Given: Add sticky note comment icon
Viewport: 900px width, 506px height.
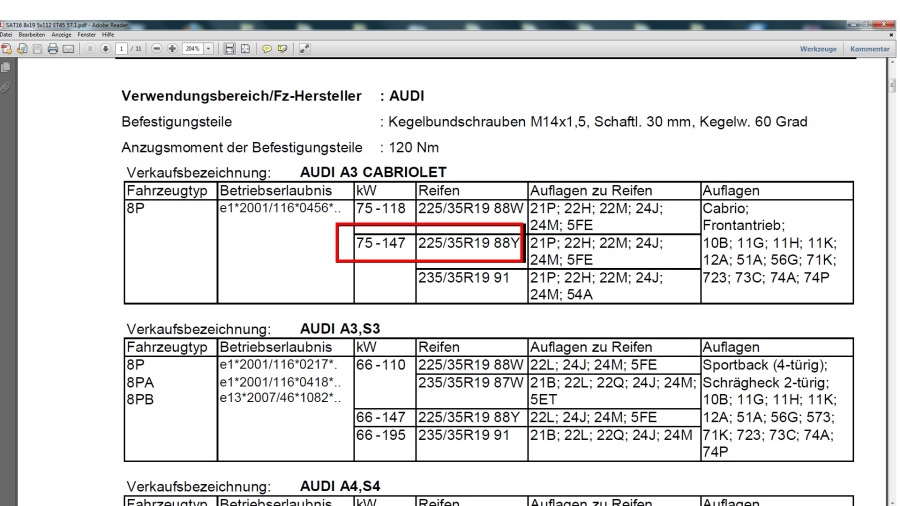Looking at the screenshot, I should point(267,49).
